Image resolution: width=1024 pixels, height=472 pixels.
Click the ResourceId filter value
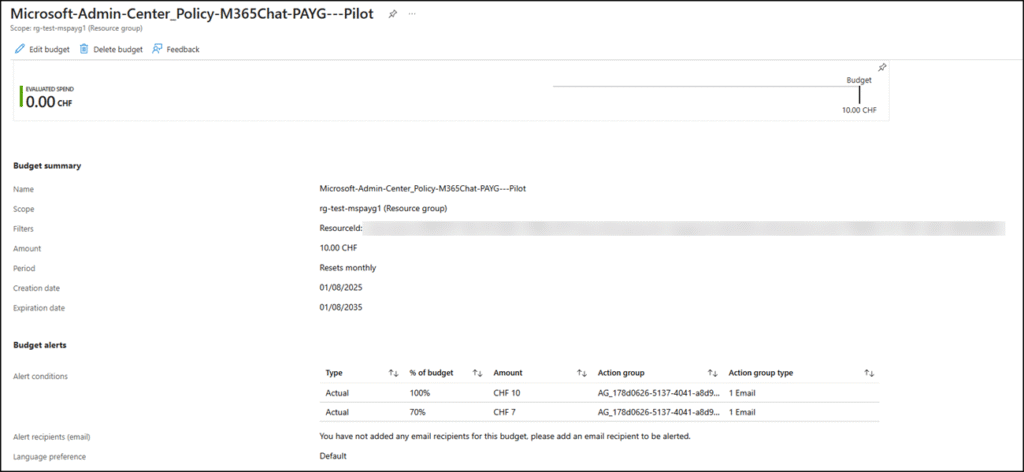pyautogui.click(x=662, y=228)
